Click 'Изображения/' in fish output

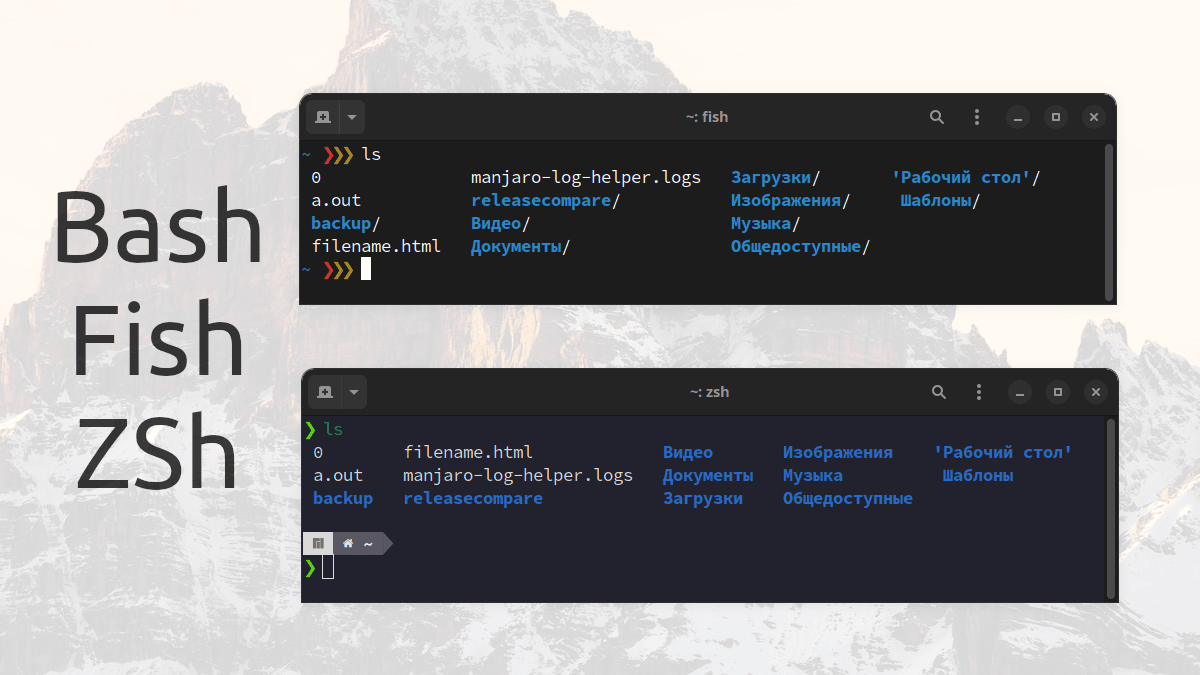(791, 201)
